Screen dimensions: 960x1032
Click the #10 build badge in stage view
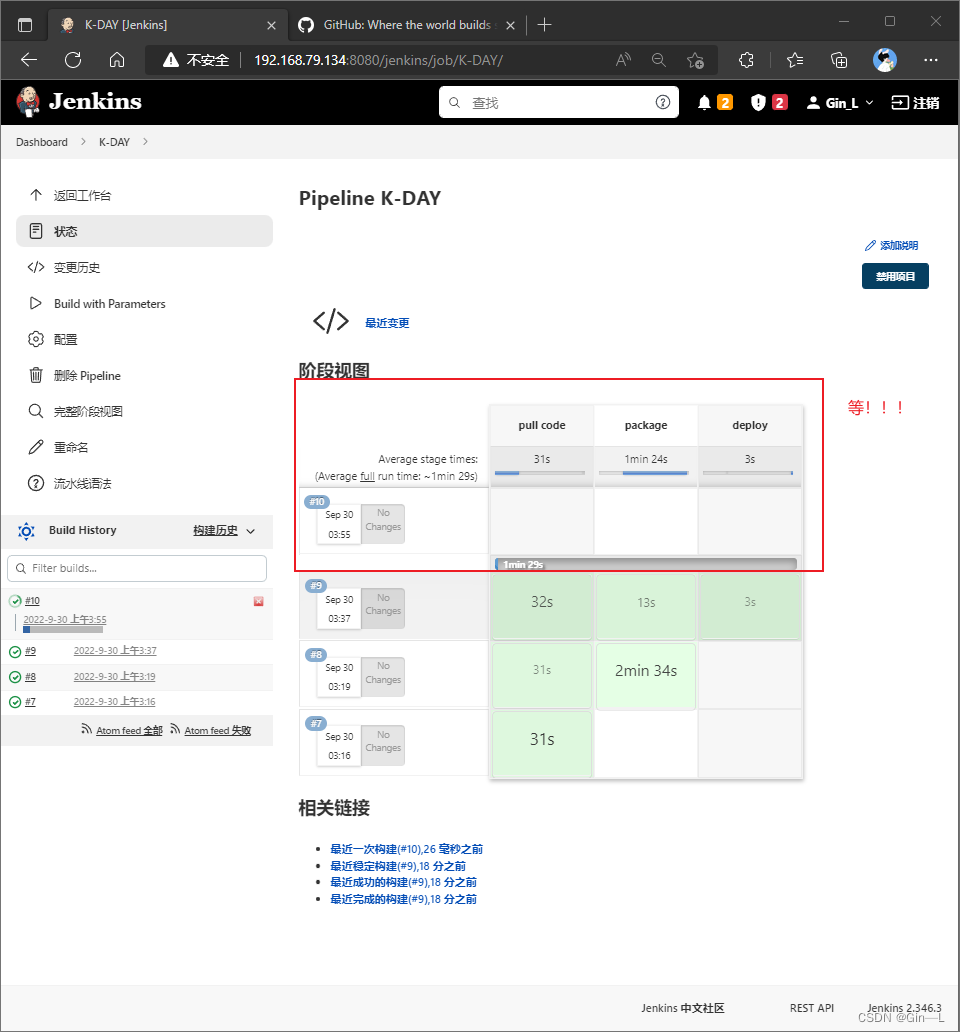tap(316, 502)
